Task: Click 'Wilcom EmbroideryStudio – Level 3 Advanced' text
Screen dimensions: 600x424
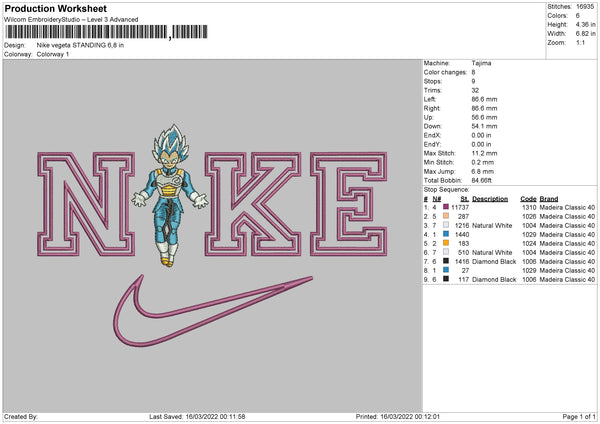Action: click(x=71, y=20)
